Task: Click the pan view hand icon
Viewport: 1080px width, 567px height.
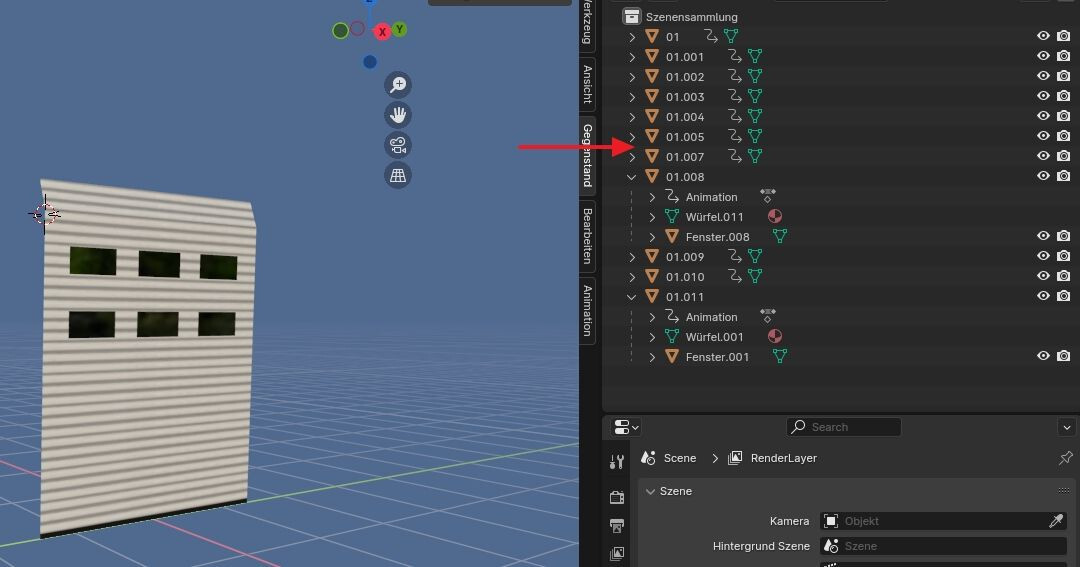Action: point(398,115)
